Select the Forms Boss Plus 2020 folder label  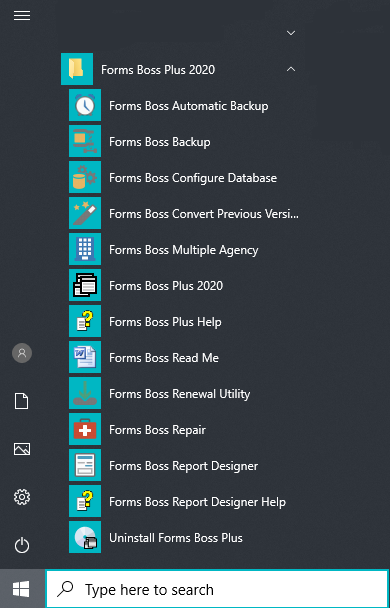(158, 70)
